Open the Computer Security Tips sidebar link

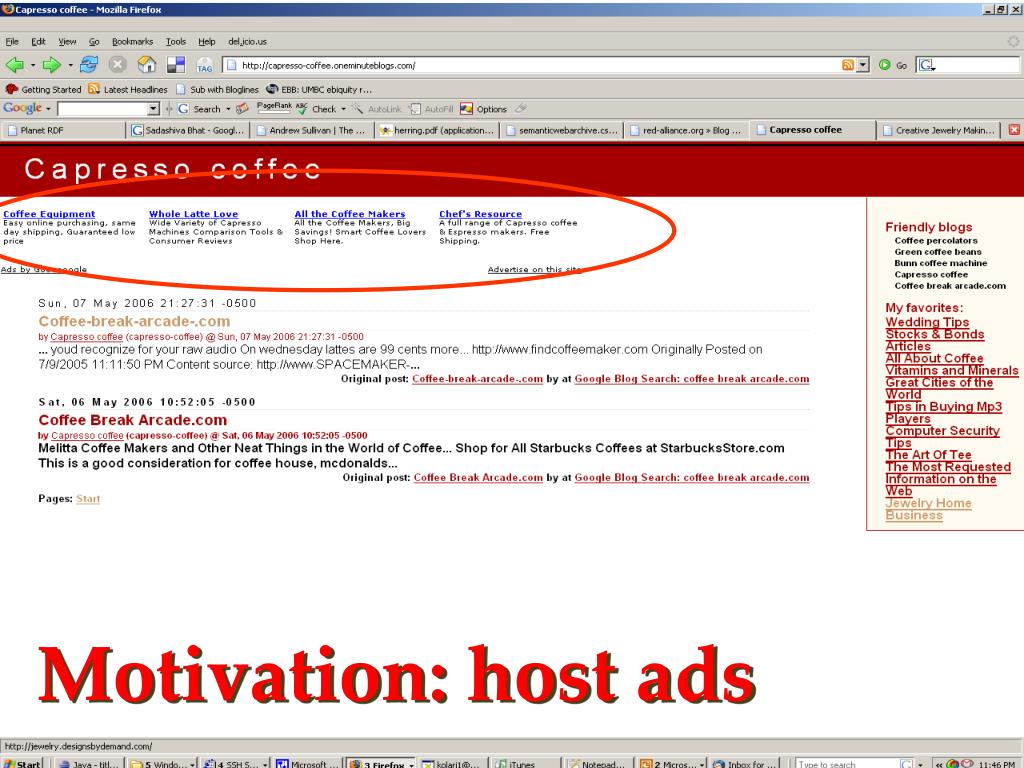[x=942, y=436]
